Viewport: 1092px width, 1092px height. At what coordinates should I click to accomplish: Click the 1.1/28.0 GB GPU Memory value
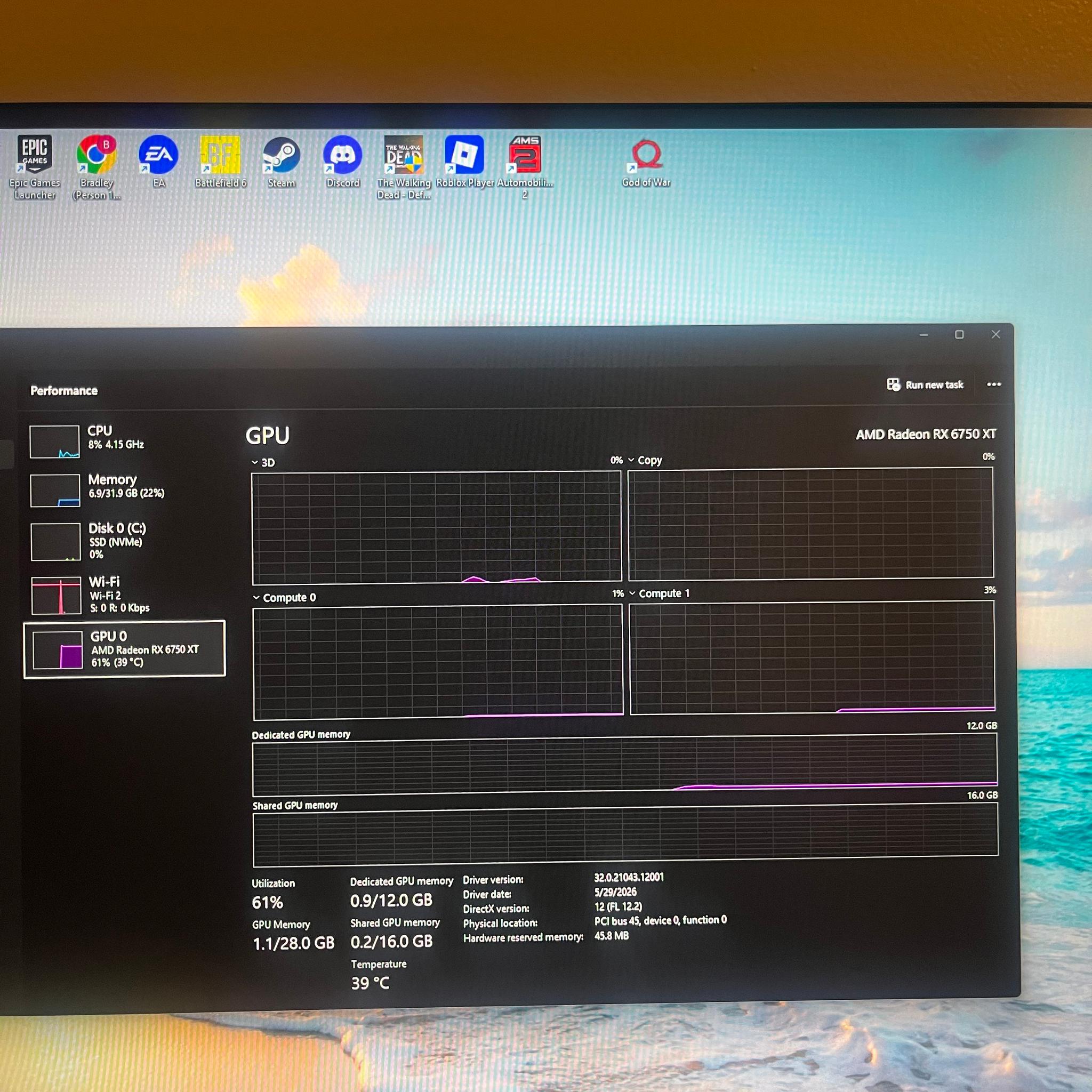click(x=293, y=943)
